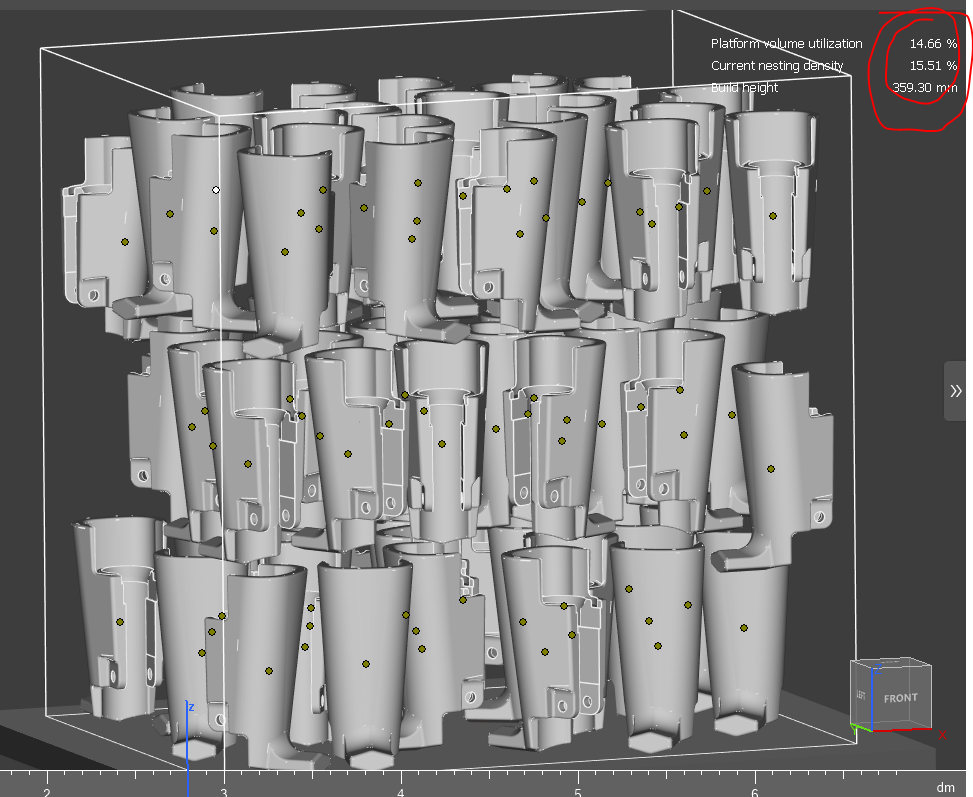Click the FRONT face of the view cube
The height and width of the screenshot is (797, 973).
pyautogui.click(x=900, y=698)
